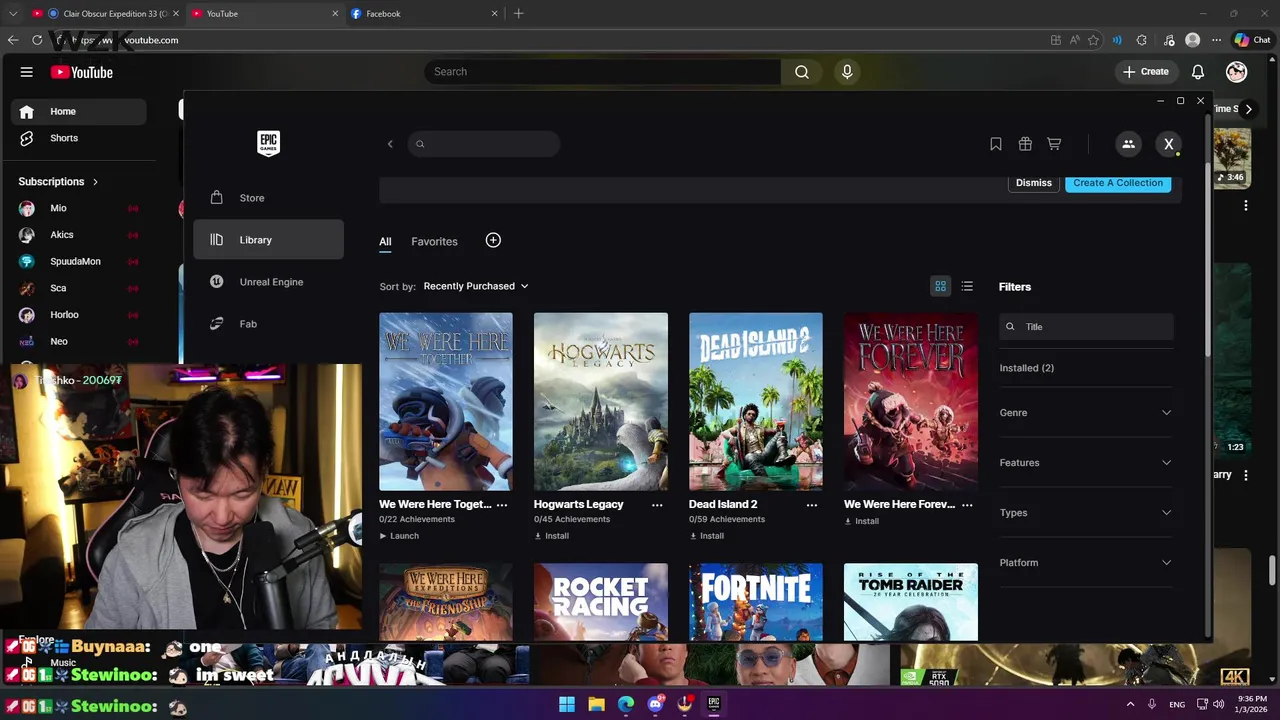This screenshot has height=720, width=1280.
Task: Open the Mio subscription channel
Action: point(78,208)
